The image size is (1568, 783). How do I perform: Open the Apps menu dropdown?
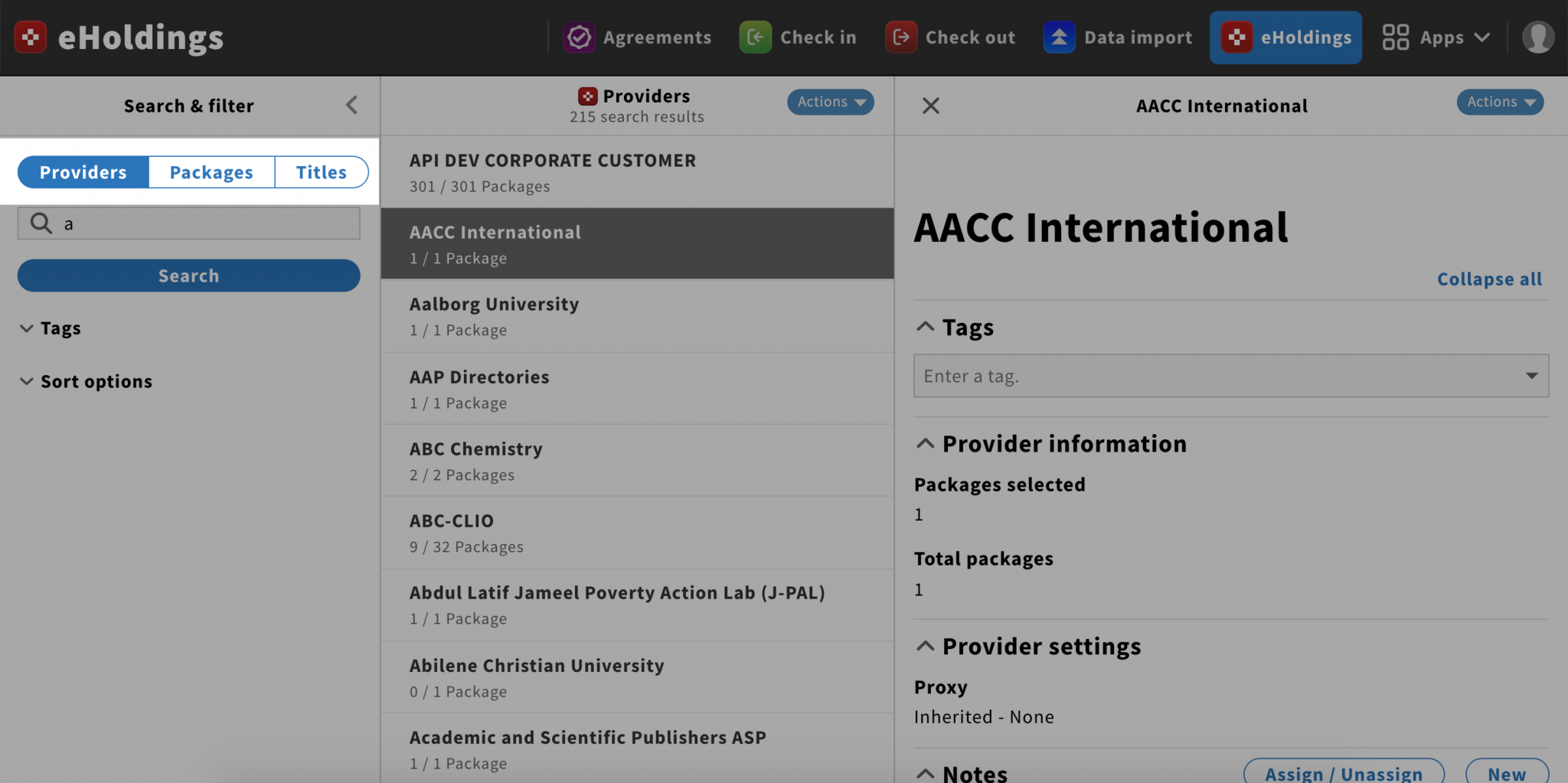1436,37
